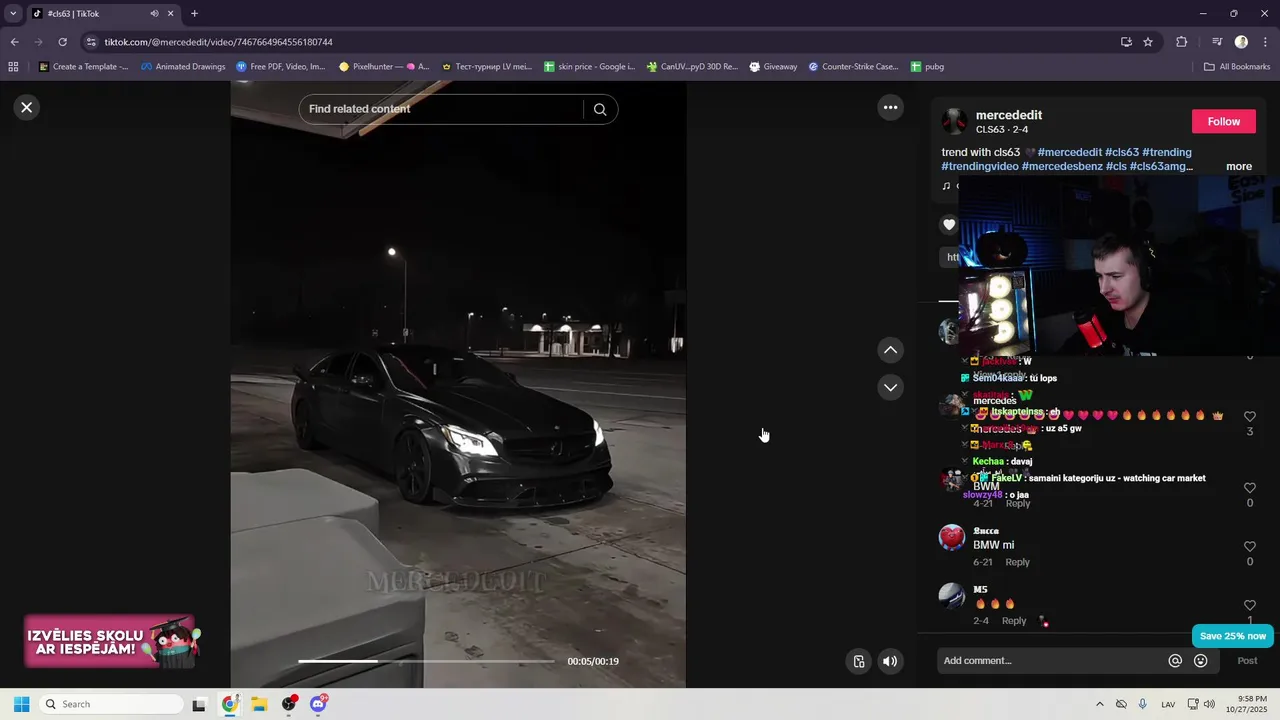
Task: Click the mention @ icon in comment box
Action: (x=1175, y=661)
